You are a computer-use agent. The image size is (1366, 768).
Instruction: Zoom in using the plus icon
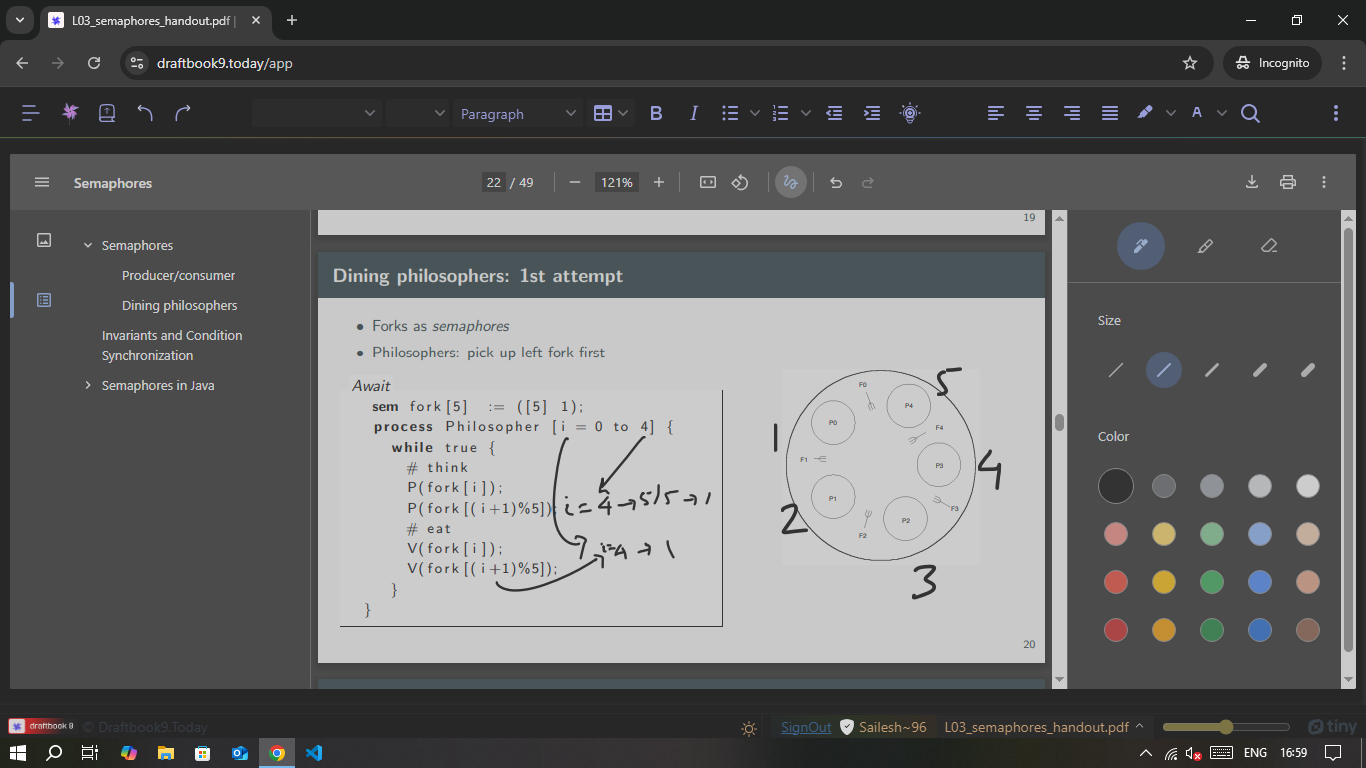click(x=658, y=182)
